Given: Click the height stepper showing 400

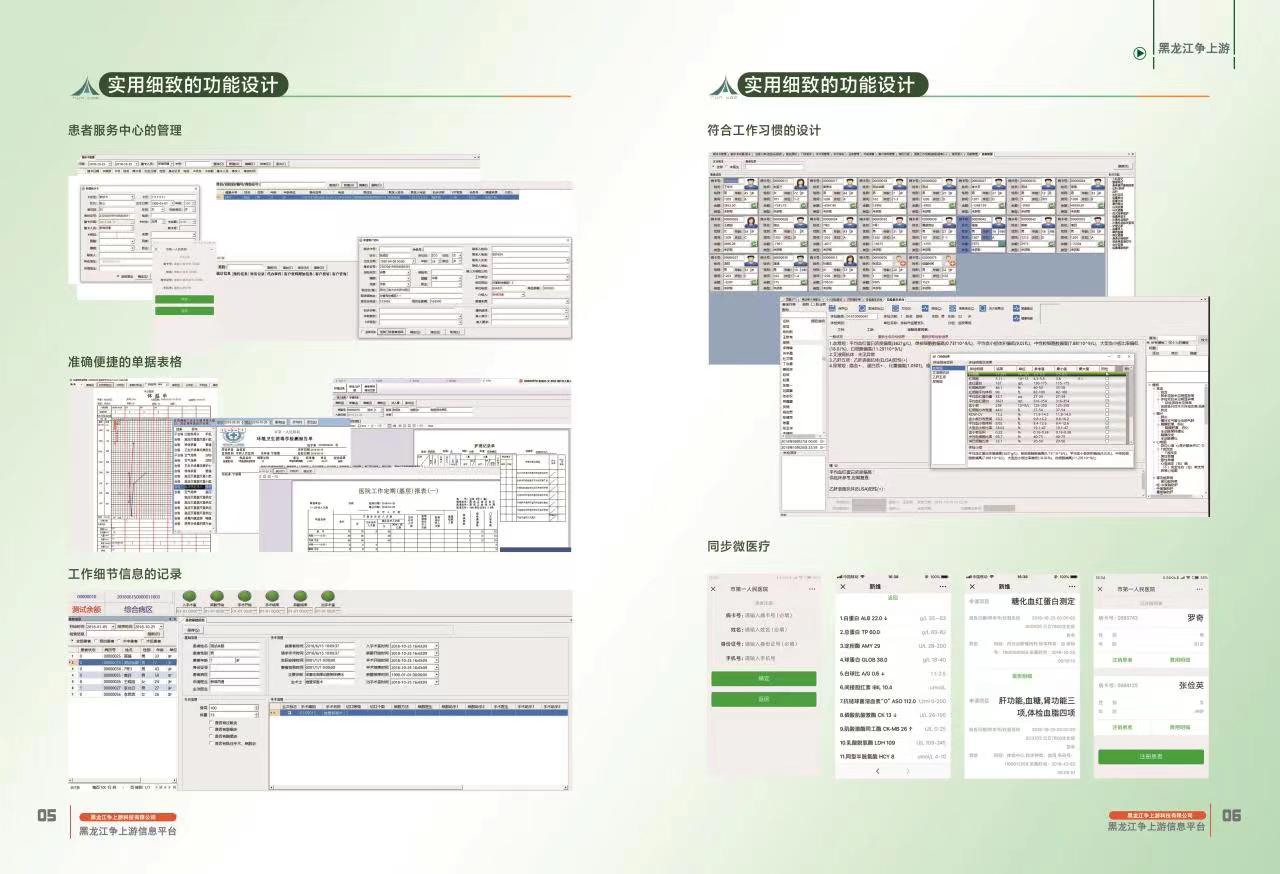Looking at the screenshot, I should 258,707.
